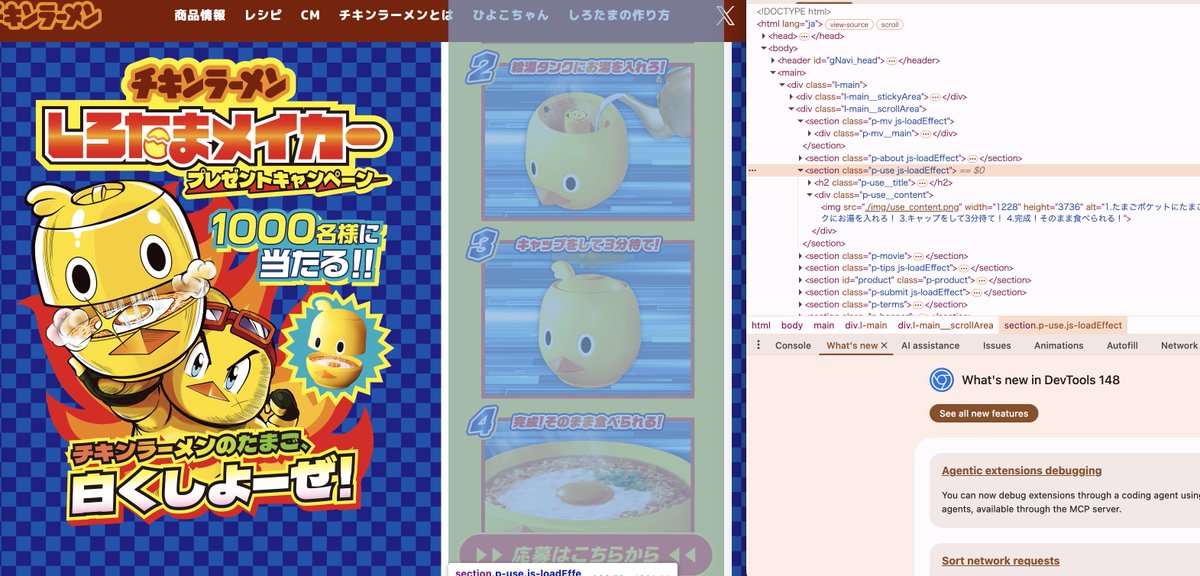The image size is (1200, 576).
Task: Click the しろたまの作り方 nav link
Action: click(x=619, y=15)
